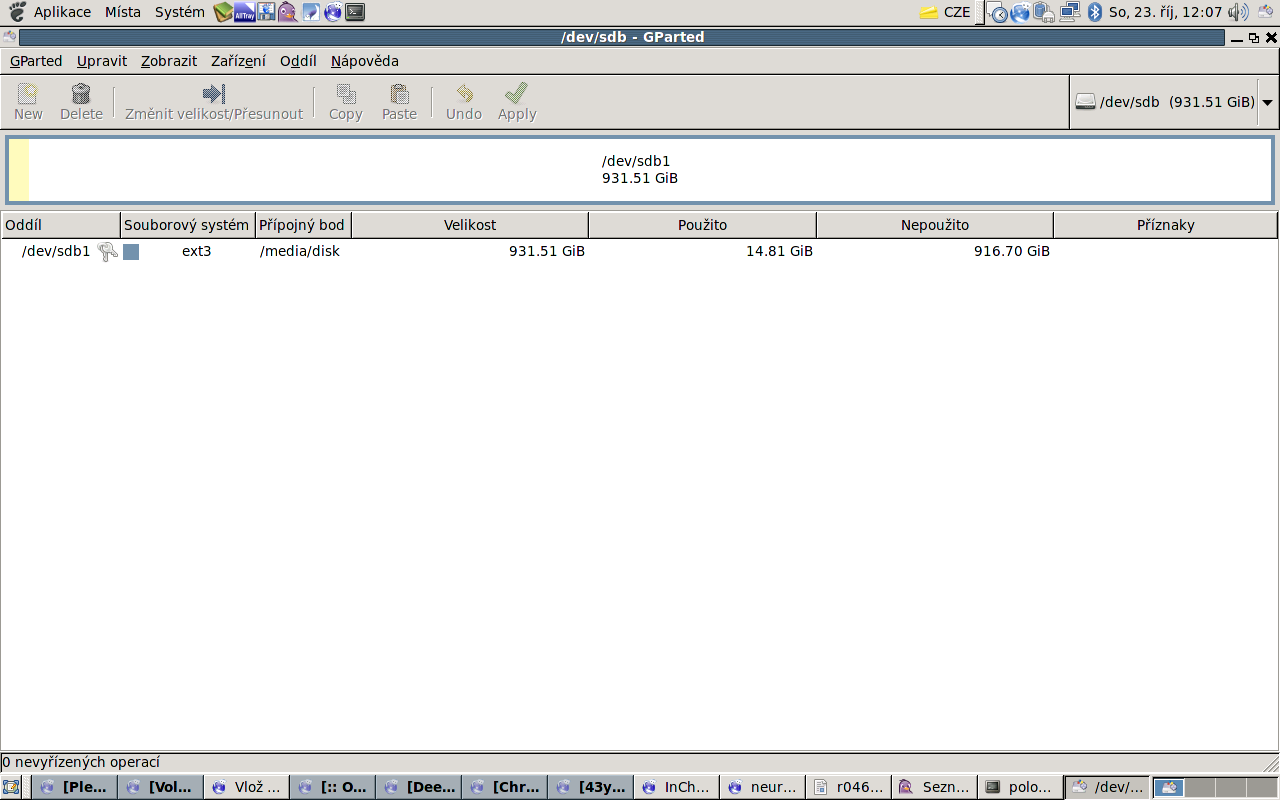Click the CZE keyboard layout indicator
This screenshot has height=800, width=1280.
click(957, 12)
